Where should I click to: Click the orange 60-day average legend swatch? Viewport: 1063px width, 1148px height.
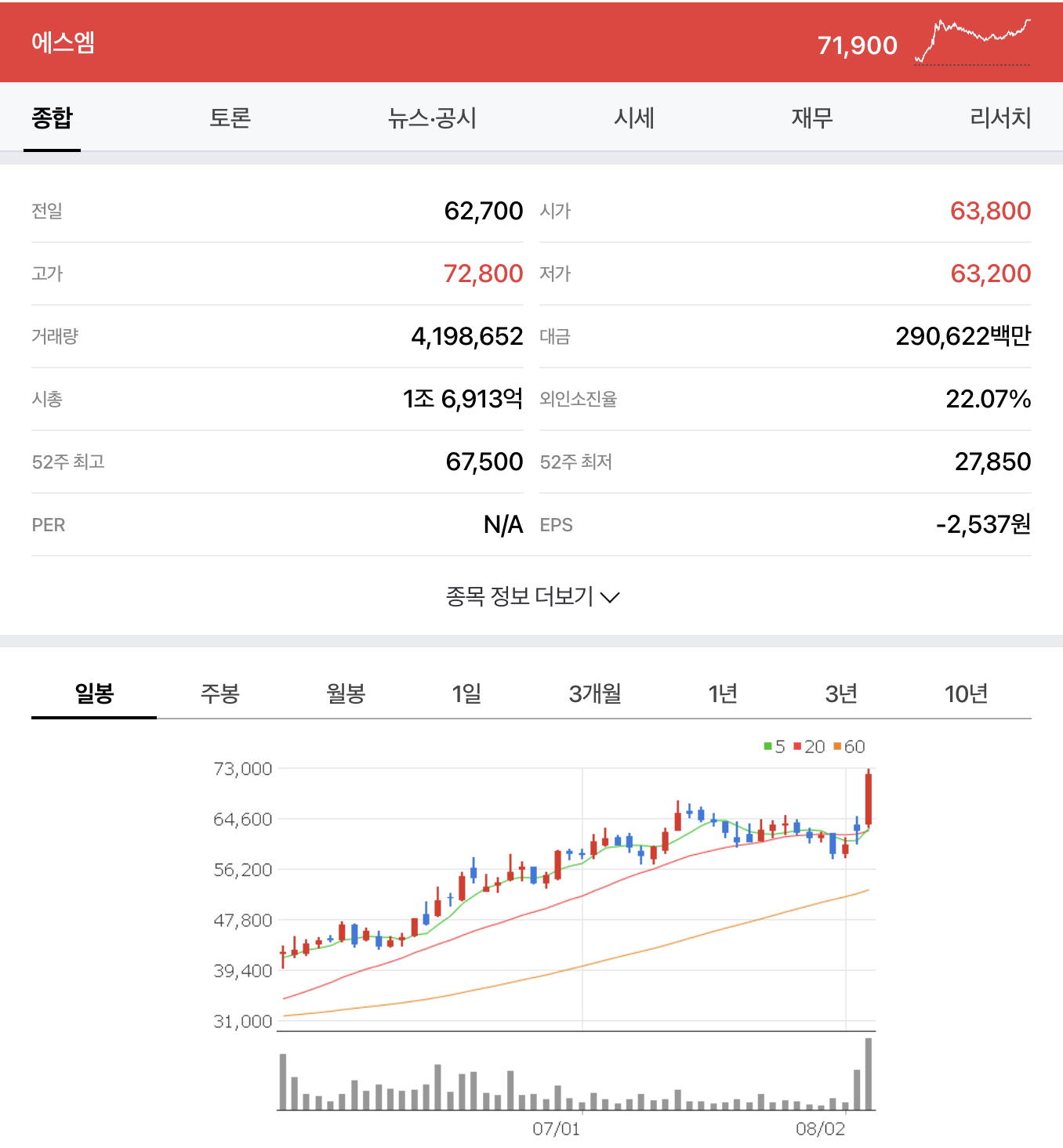(837, 746)
